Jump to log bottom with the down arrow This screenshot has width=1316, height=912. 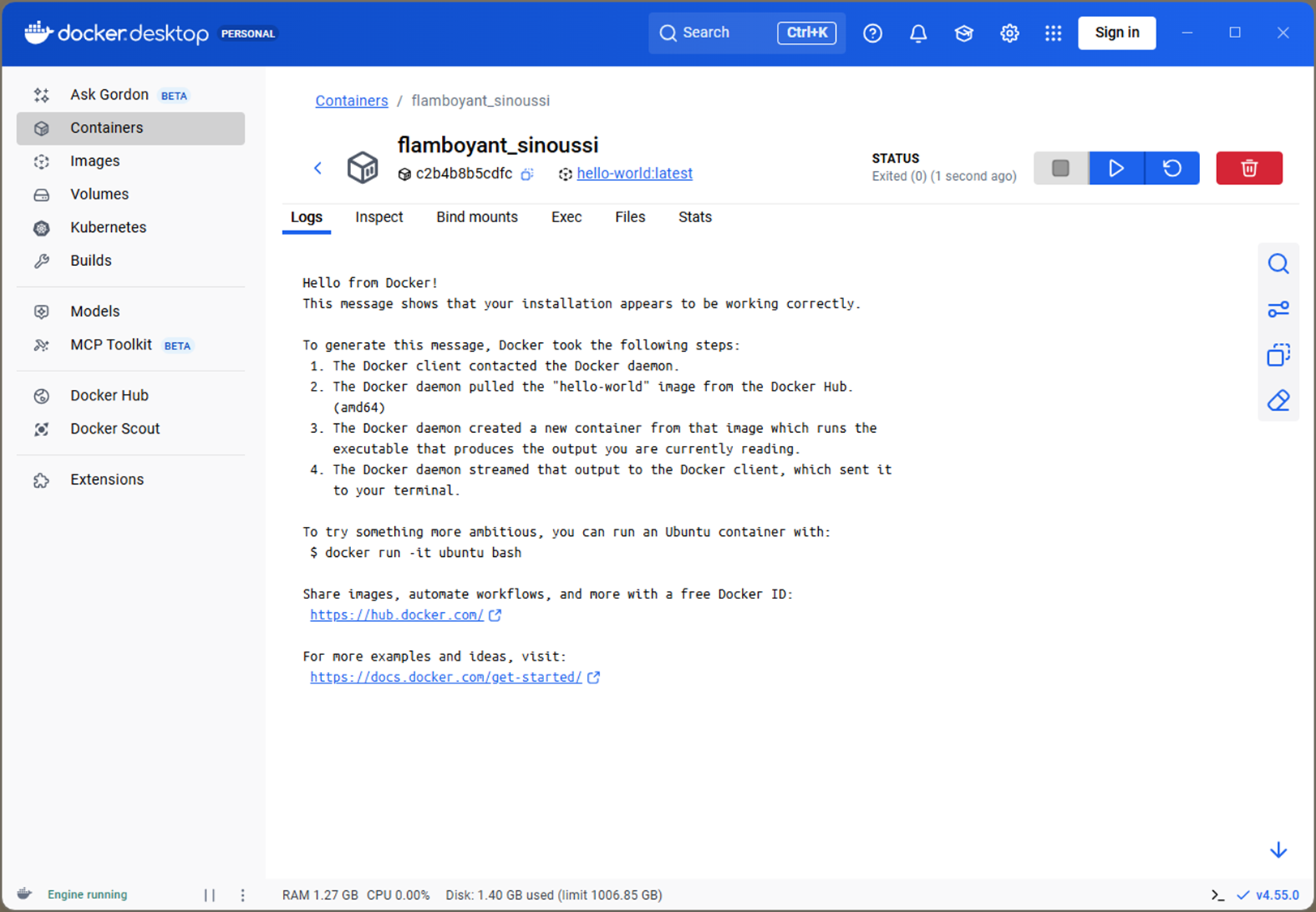(x=1278, y=850)
